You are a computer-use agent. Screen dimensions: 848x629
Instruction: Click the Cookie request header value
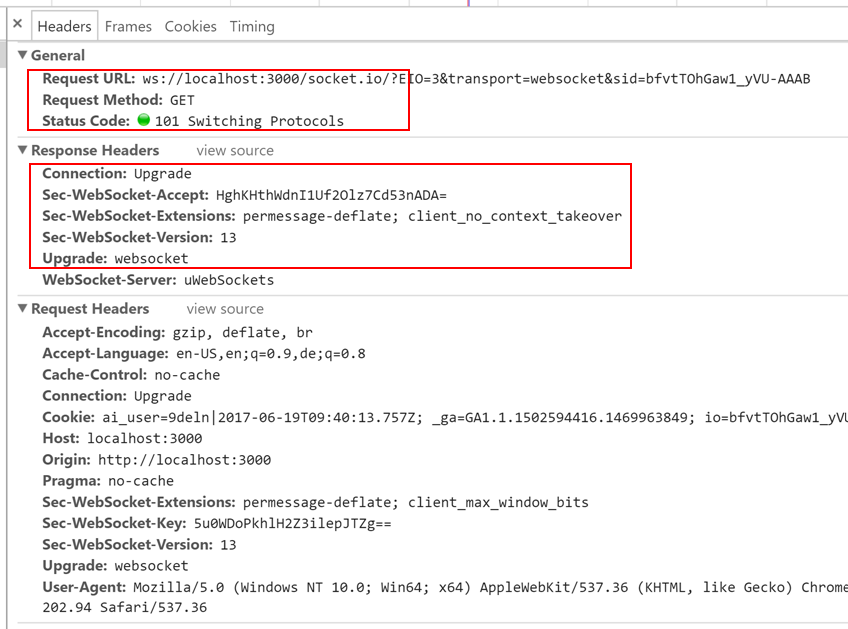(x=475, y=418)
